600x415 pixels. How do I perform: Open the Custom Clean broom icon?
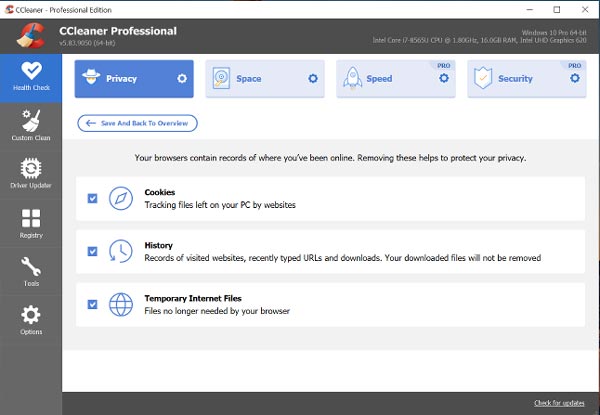pos(31,120)
